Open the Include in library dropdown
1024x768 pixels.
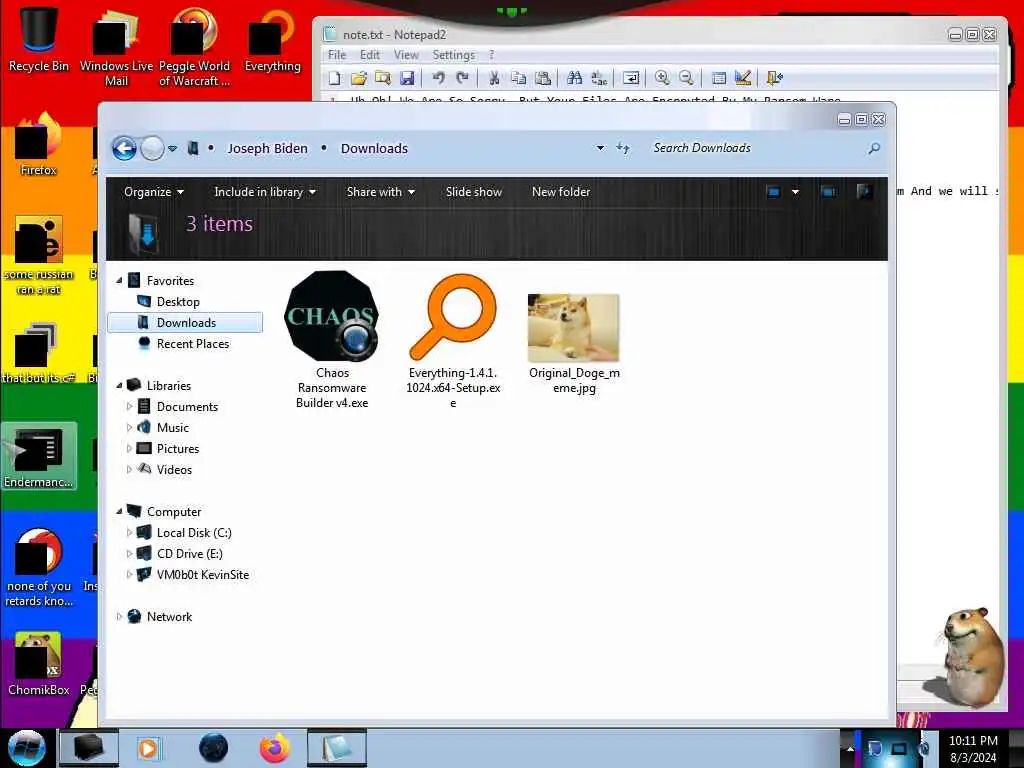point(265,192)
